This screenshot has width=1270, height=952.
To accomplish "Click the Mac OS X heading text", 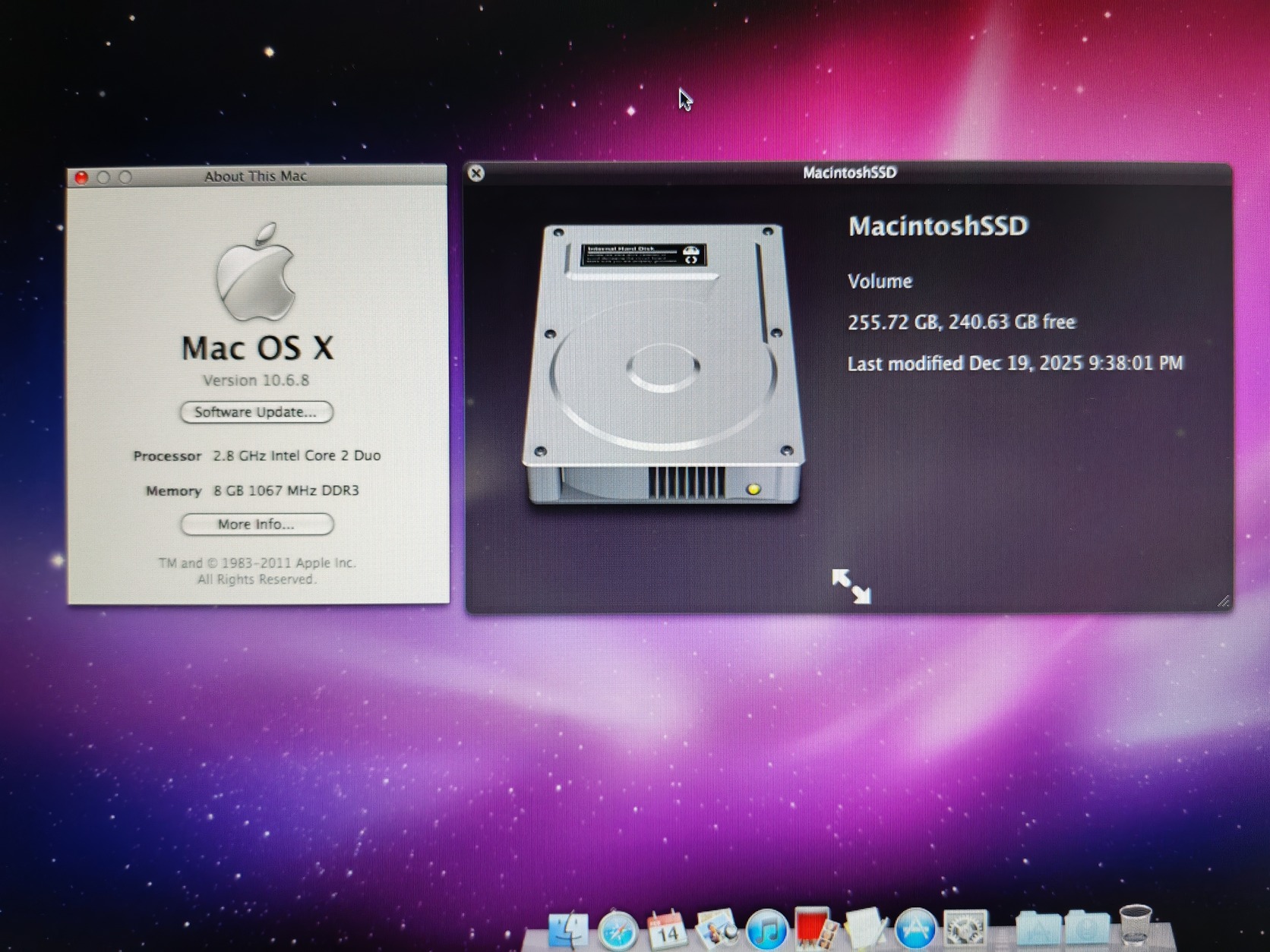I will point(257,348).
